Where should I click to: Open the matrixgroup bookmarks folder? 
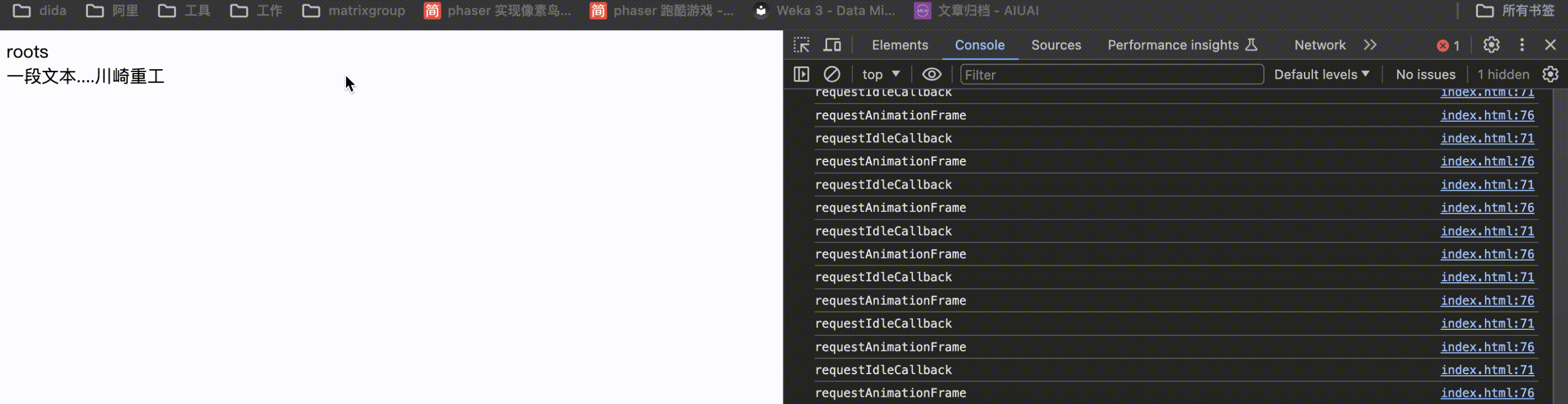coord(354,11)
